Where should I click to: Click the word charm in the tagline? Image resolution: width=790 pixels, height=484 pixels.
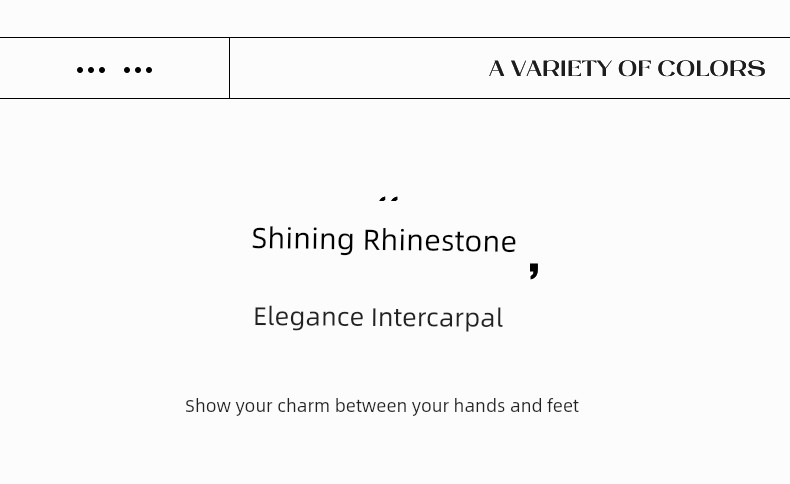click(x=303, y=406)
